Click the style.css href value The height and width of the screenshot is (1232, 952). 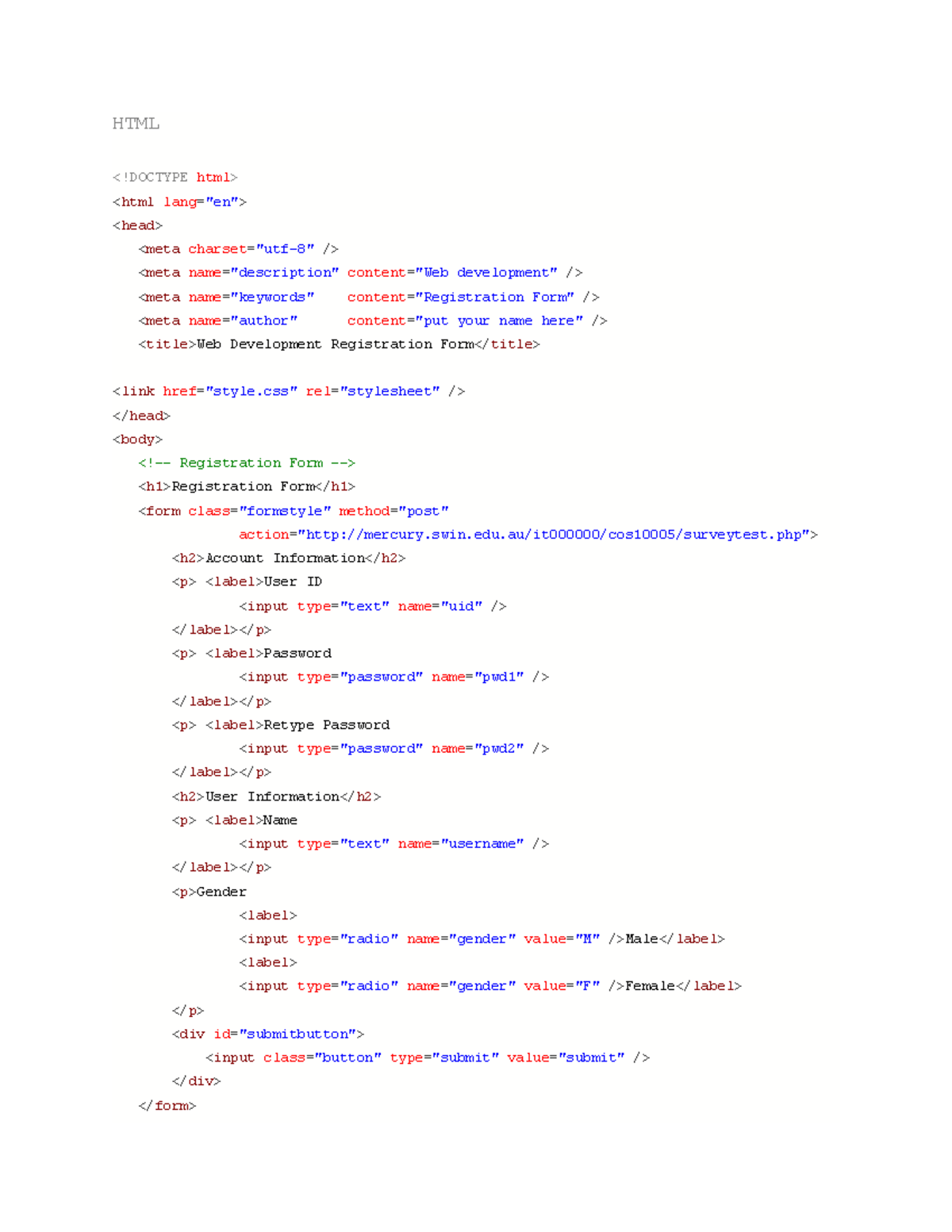click(x=251, y=391)
